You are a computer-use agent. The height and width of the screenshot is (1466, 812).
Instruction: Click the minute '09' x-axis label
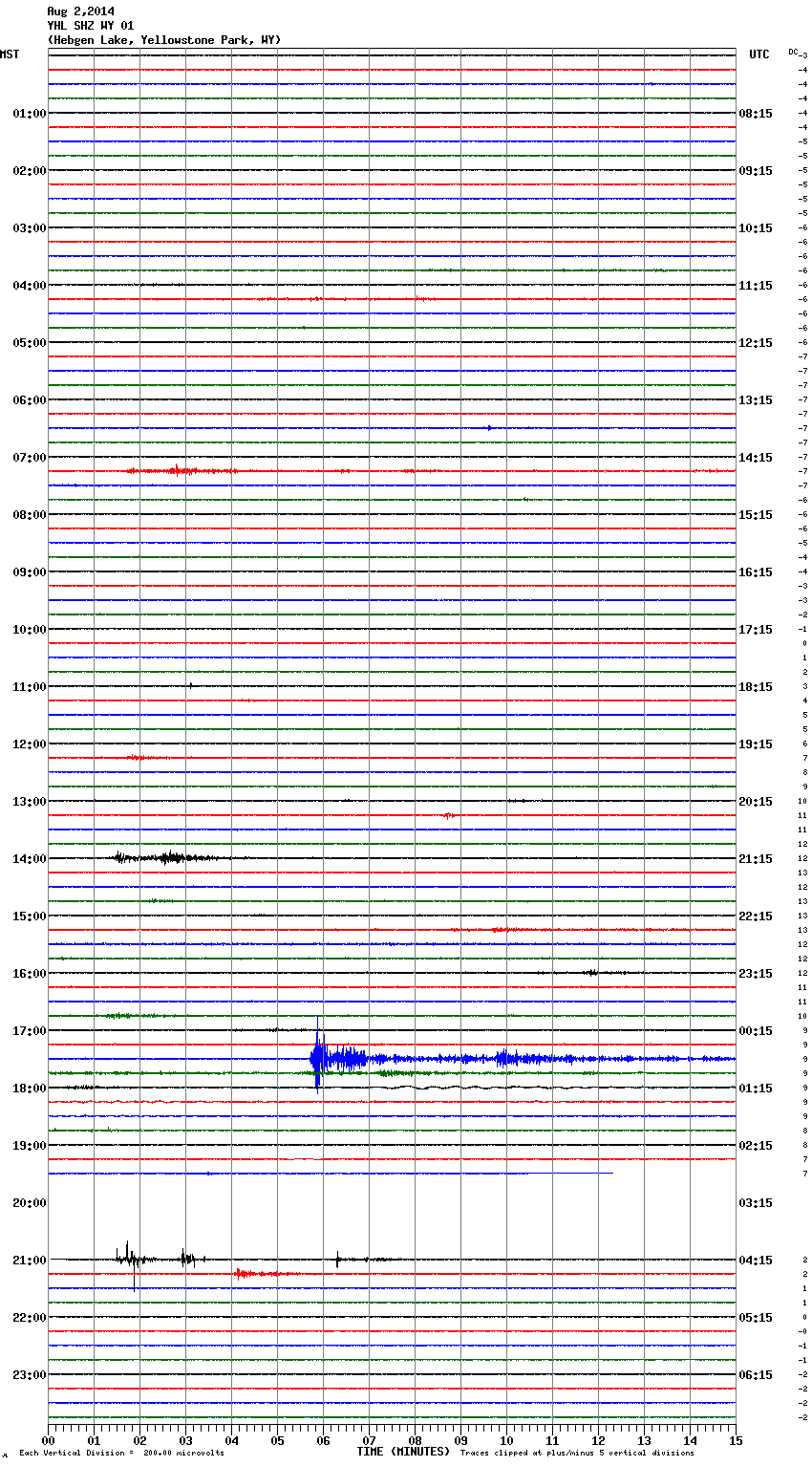[x=460, y=1440]
